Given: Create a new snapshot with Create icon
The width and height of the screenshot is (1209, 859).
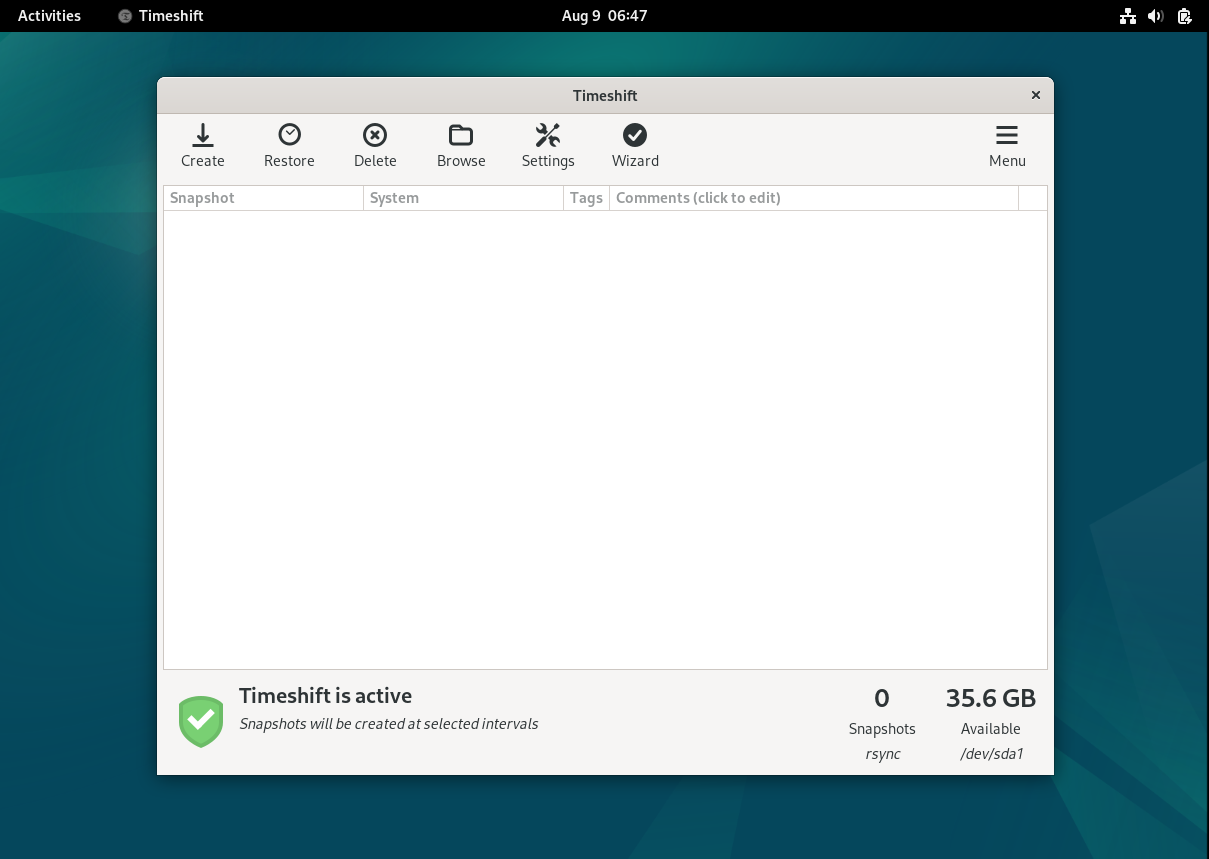Looking at the screenshot, I should coord(203,146).
